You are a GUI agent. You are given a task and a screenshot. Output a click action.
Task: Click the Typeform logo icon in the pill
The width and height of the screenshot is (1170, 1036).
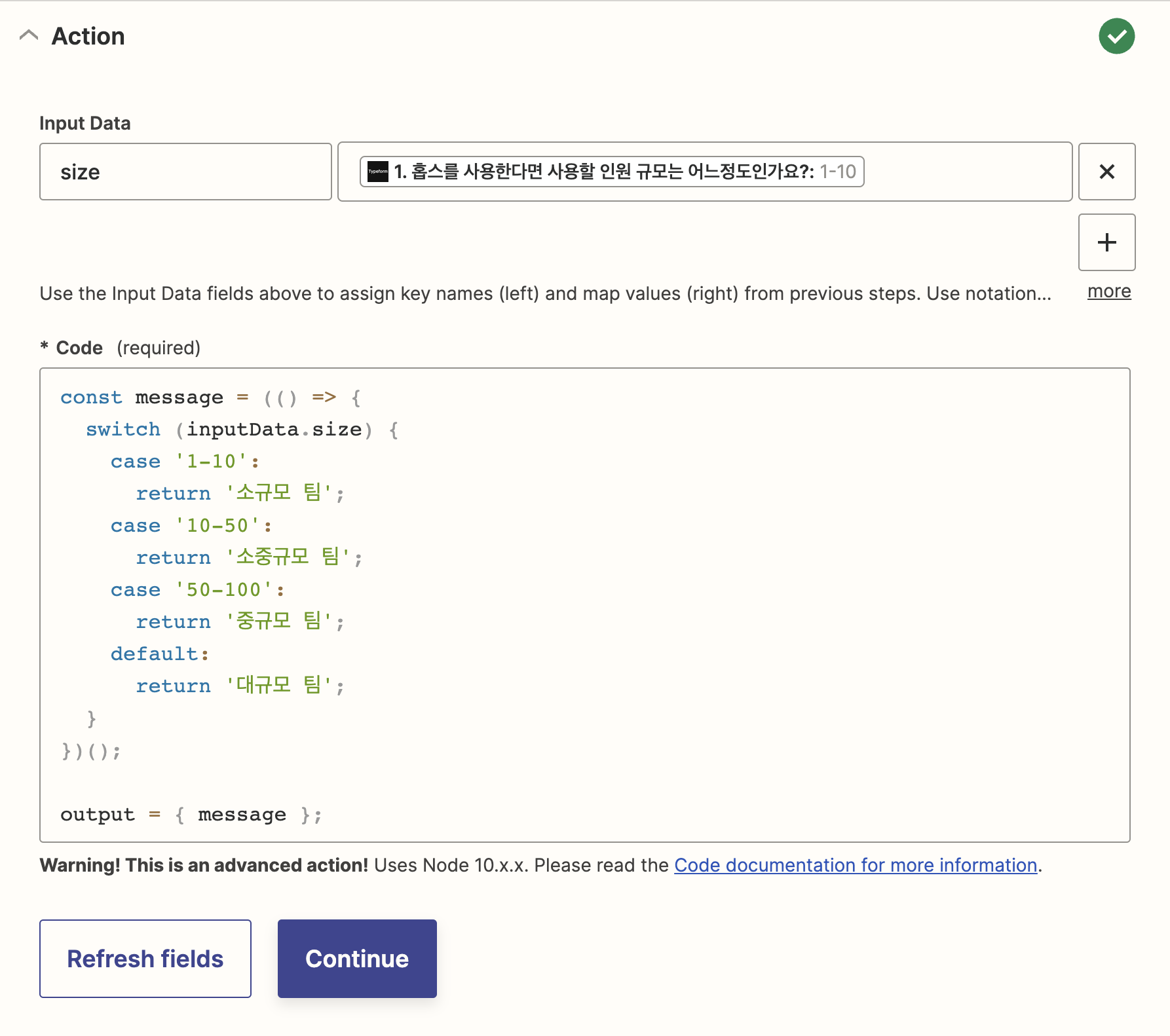point(378,172)
